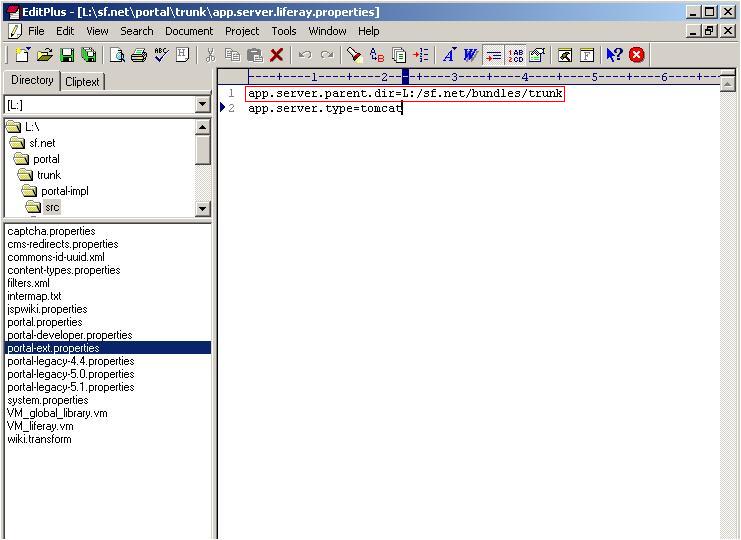Click the Find (flashlight) toolbar icon
This screenshot has width=741, height=540.
[x=354, y=56]
